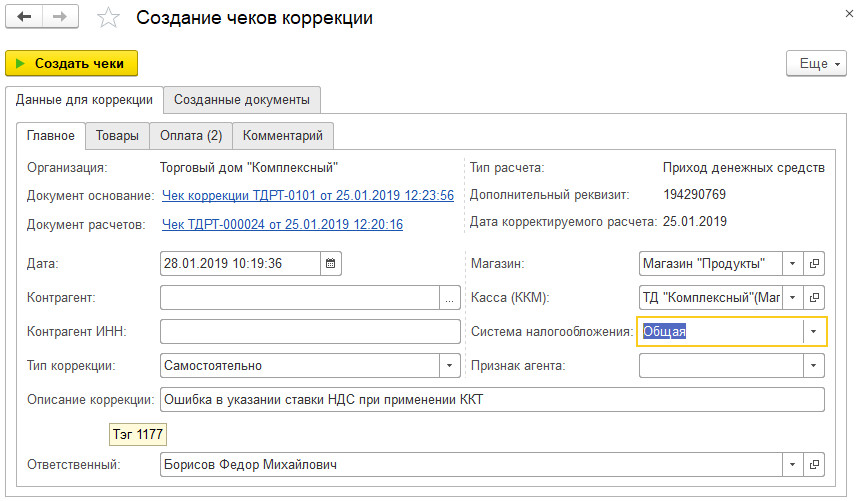Click into the Контрагент ИНН input field
The width and height of the screenshot is (859, 501).
[310, 331]
